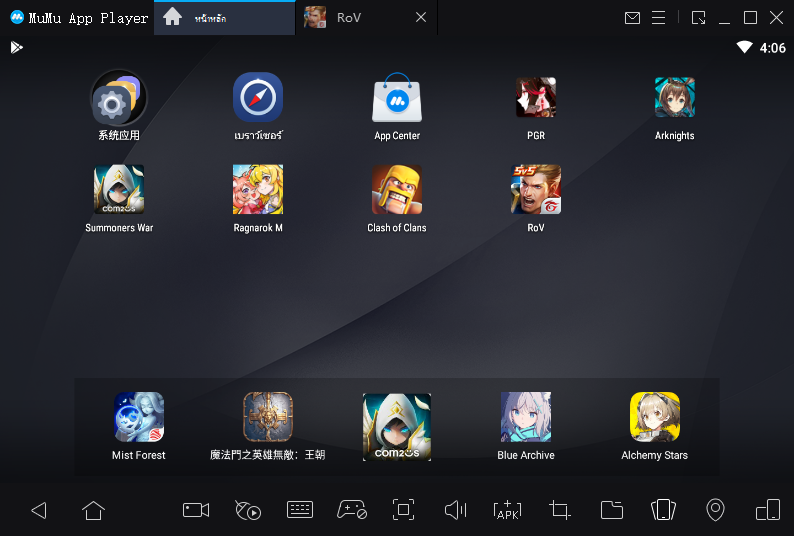Open the shared folder icon
Screen dimensions: 794x536
pyautogui.click(x=612, y=510)
